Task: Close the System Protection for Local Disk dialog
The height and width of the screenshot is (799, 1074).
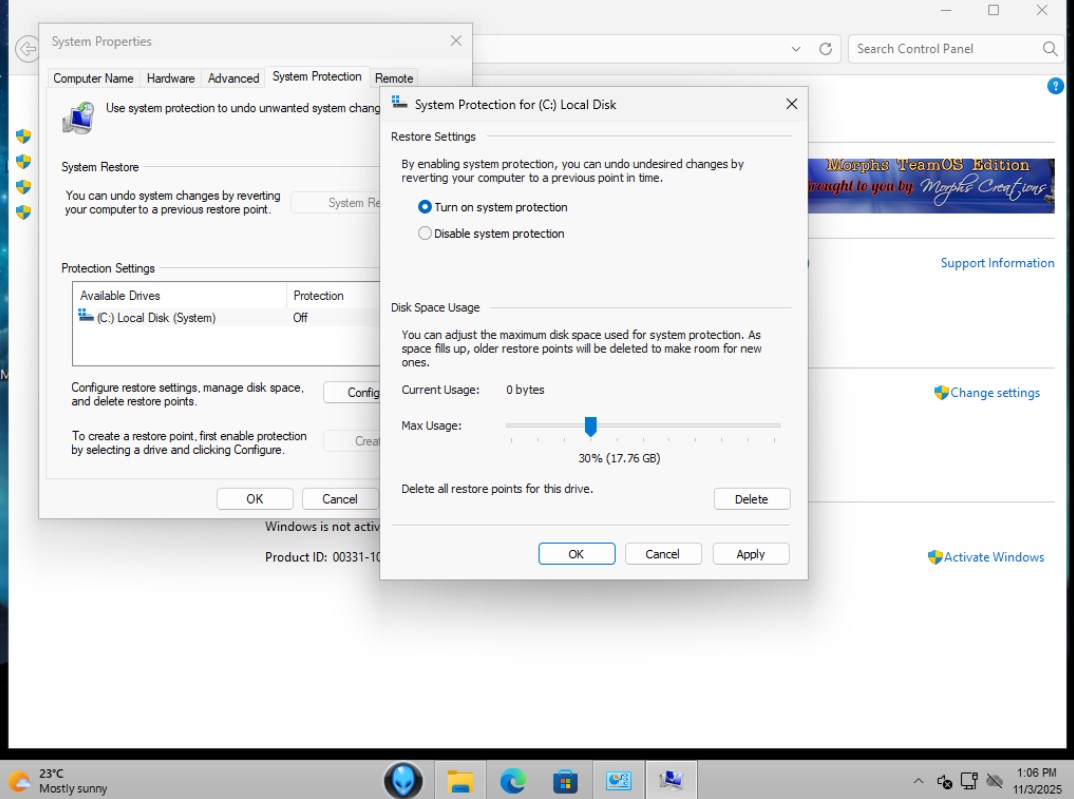Action: point(791,104)
